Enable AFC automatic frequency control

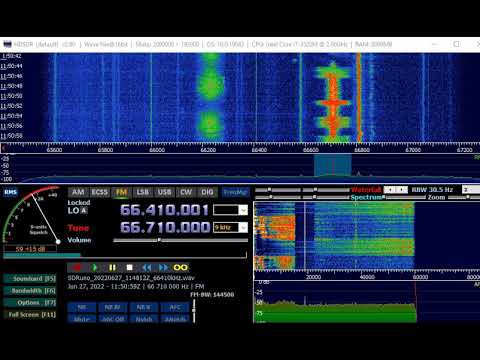pos(175,307)
